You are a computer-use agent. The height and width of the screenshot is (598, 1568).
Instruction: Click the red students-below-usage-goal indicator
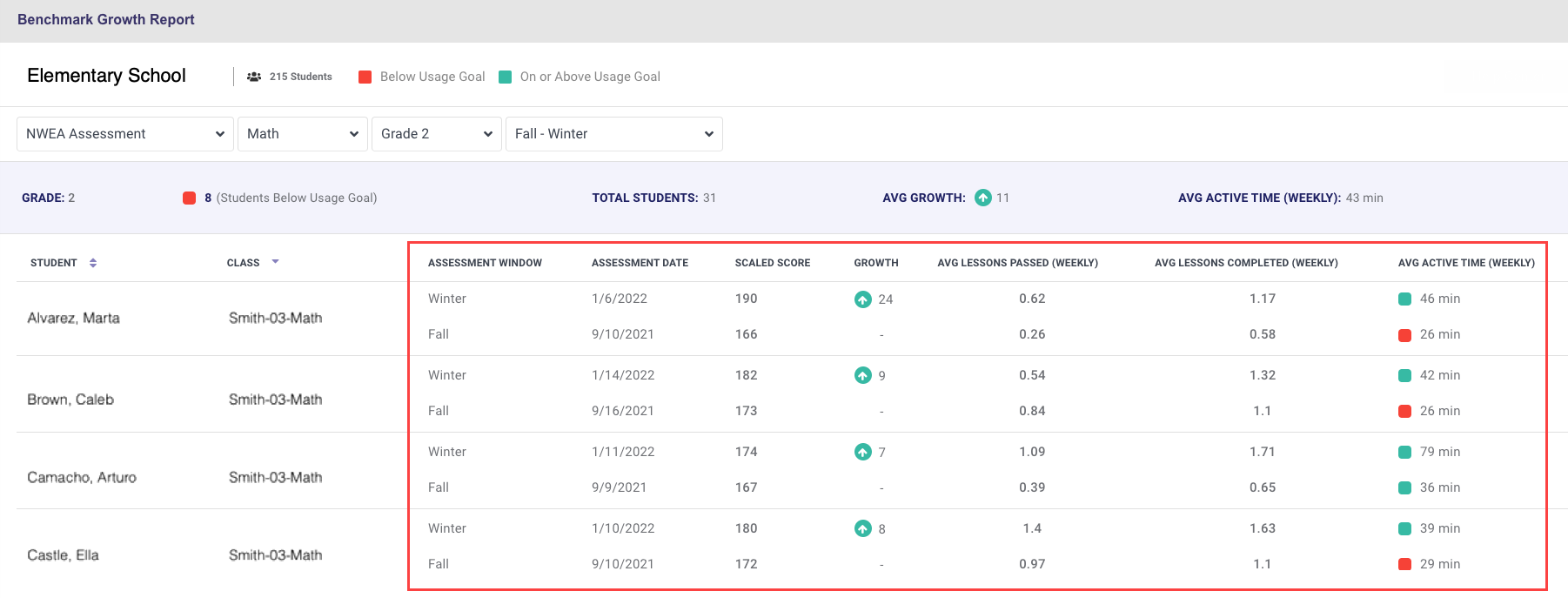click(189, 198)
